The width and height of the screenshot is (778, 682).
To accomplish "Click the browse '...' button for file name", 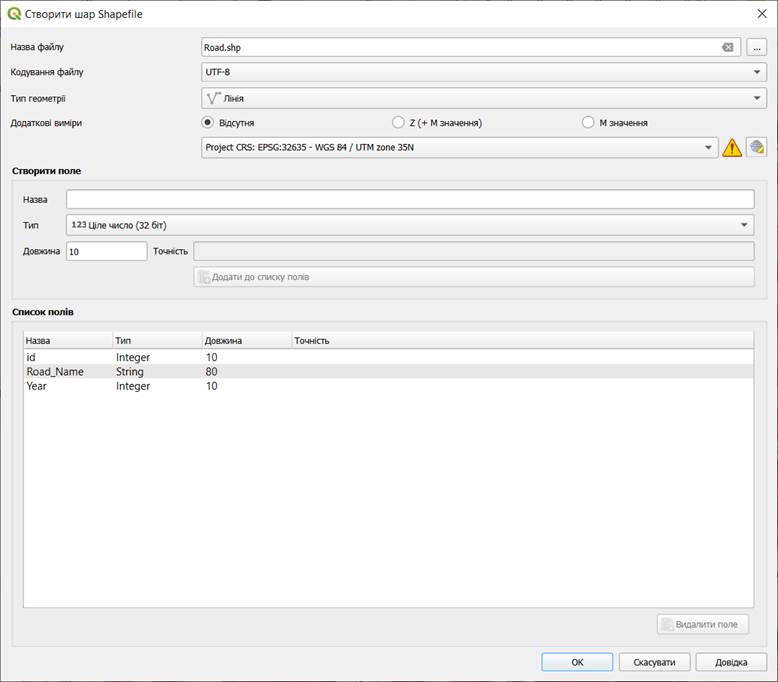I will coord(756,47).
